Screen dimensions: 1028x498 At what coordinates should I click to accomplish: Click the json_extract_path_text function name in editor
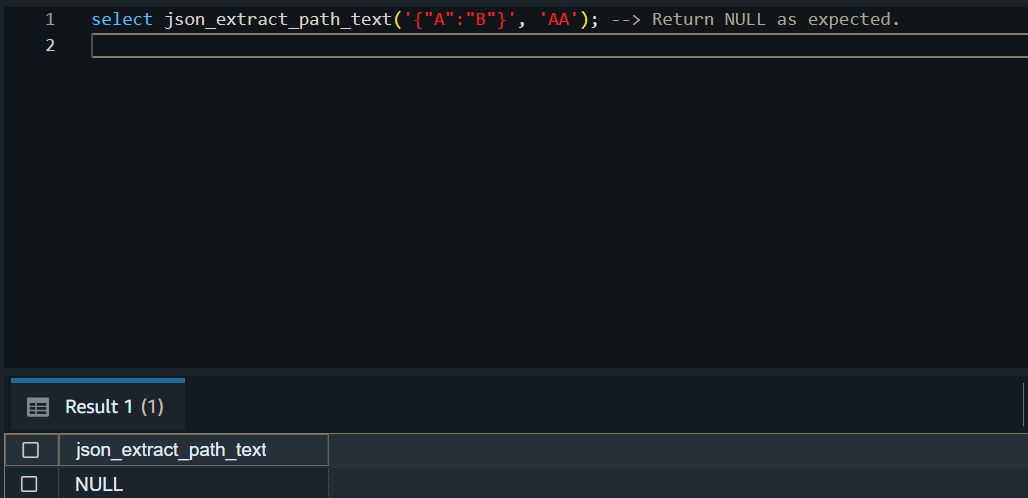tap(278, 20)
